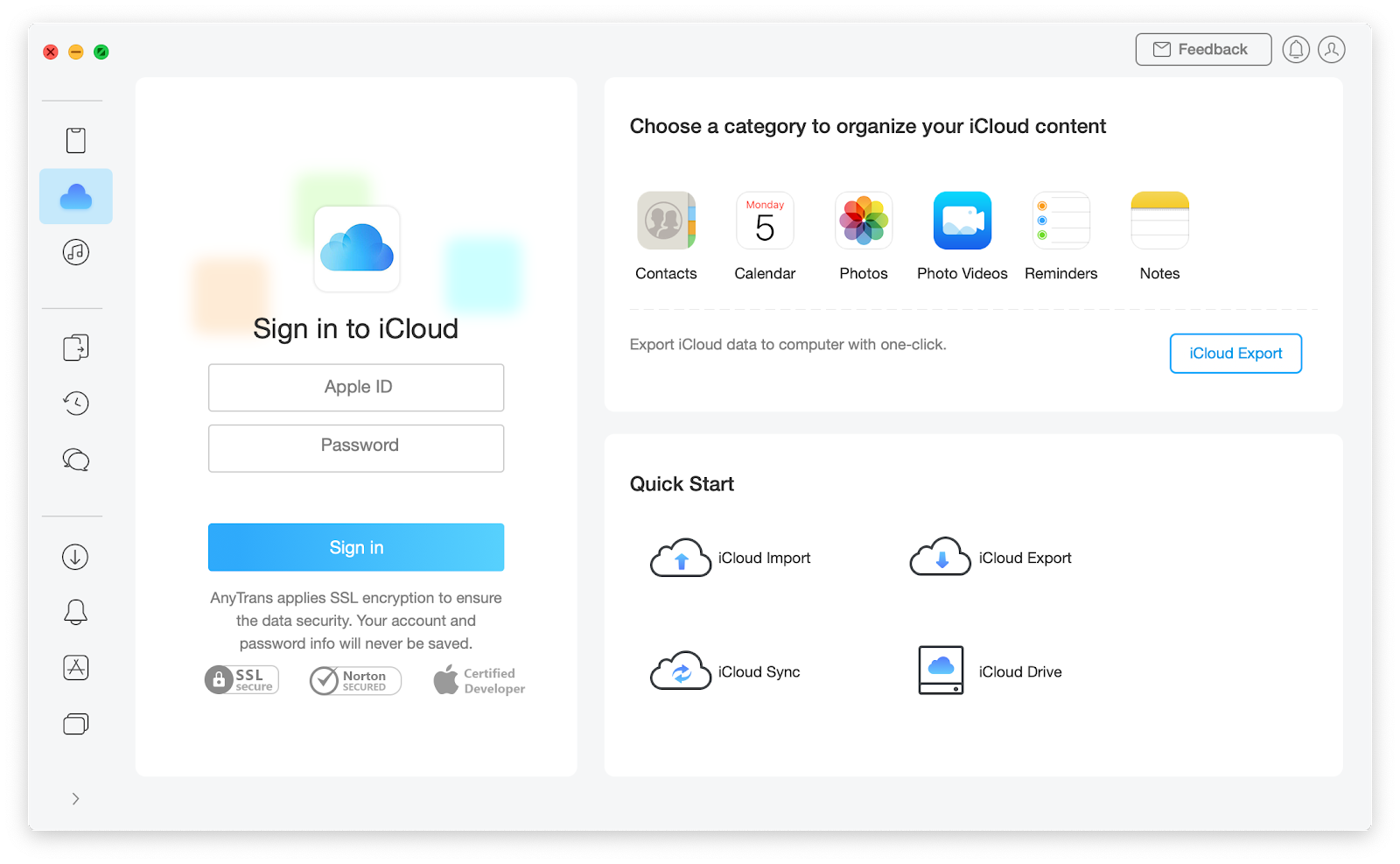Open Media Downloader down-arrow circle icon

pos(75,557)
